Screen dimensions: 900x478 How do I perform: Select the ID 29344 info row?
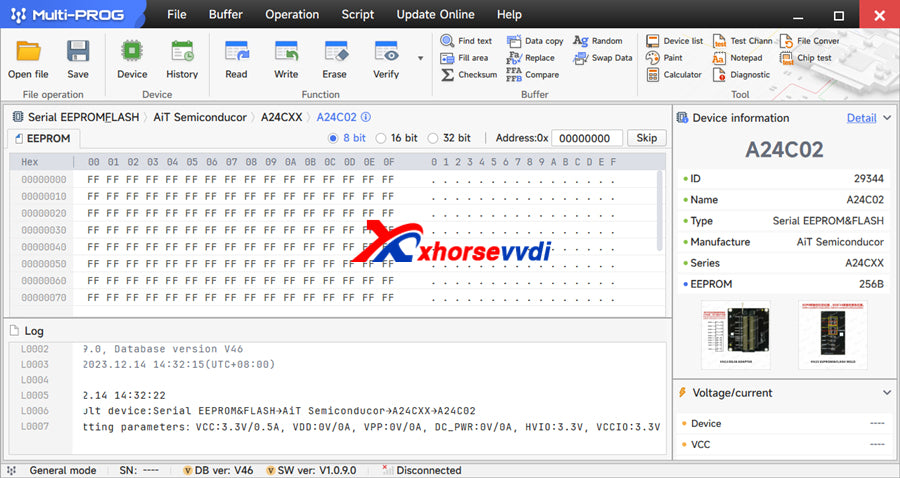pos(783,178)
